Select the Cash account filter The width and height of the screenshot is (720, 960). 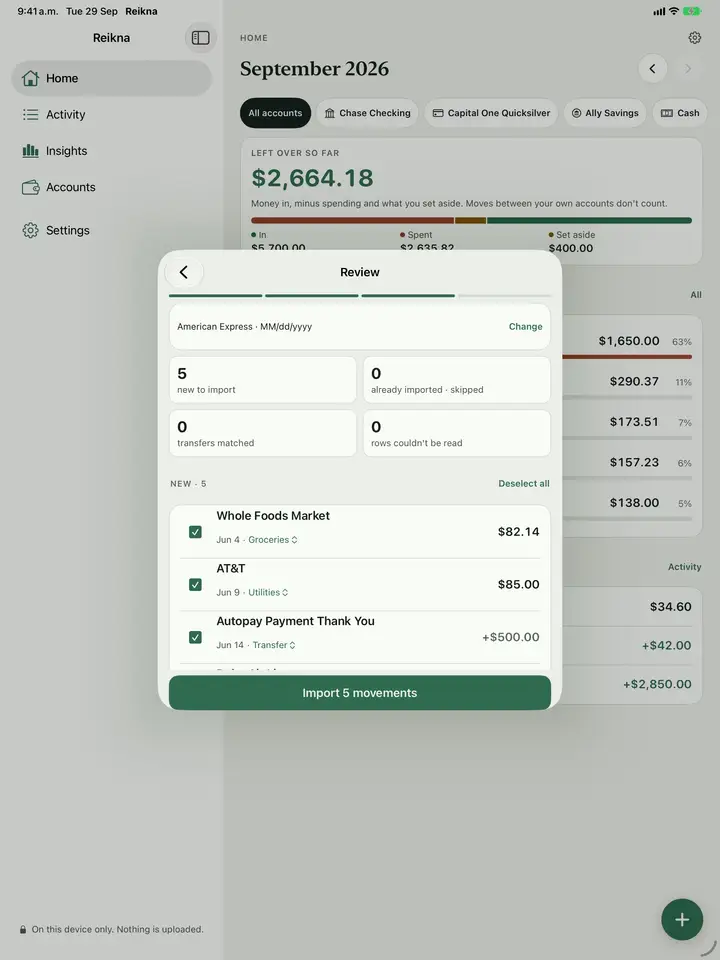(680, 113)
